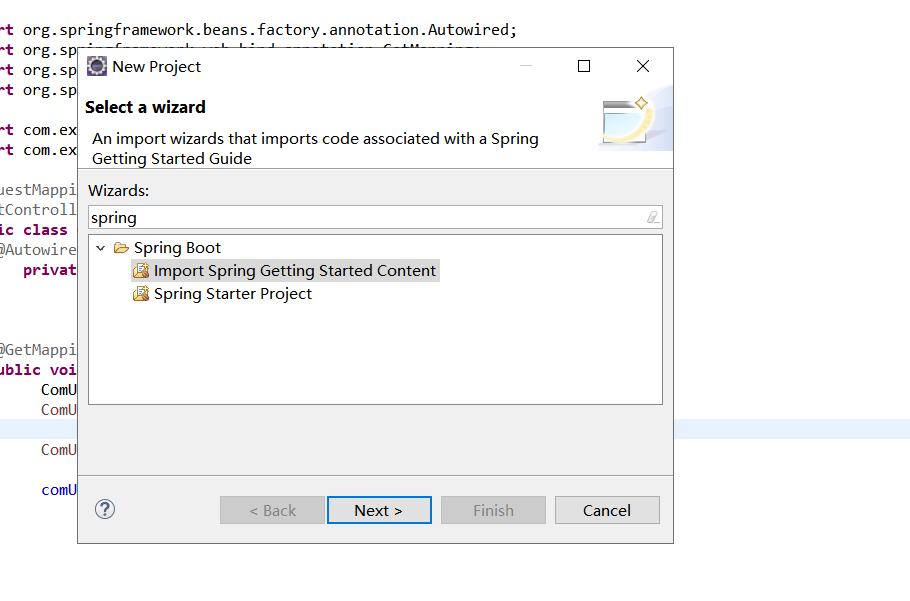Cancel the New Project wizard

(607, 509)
